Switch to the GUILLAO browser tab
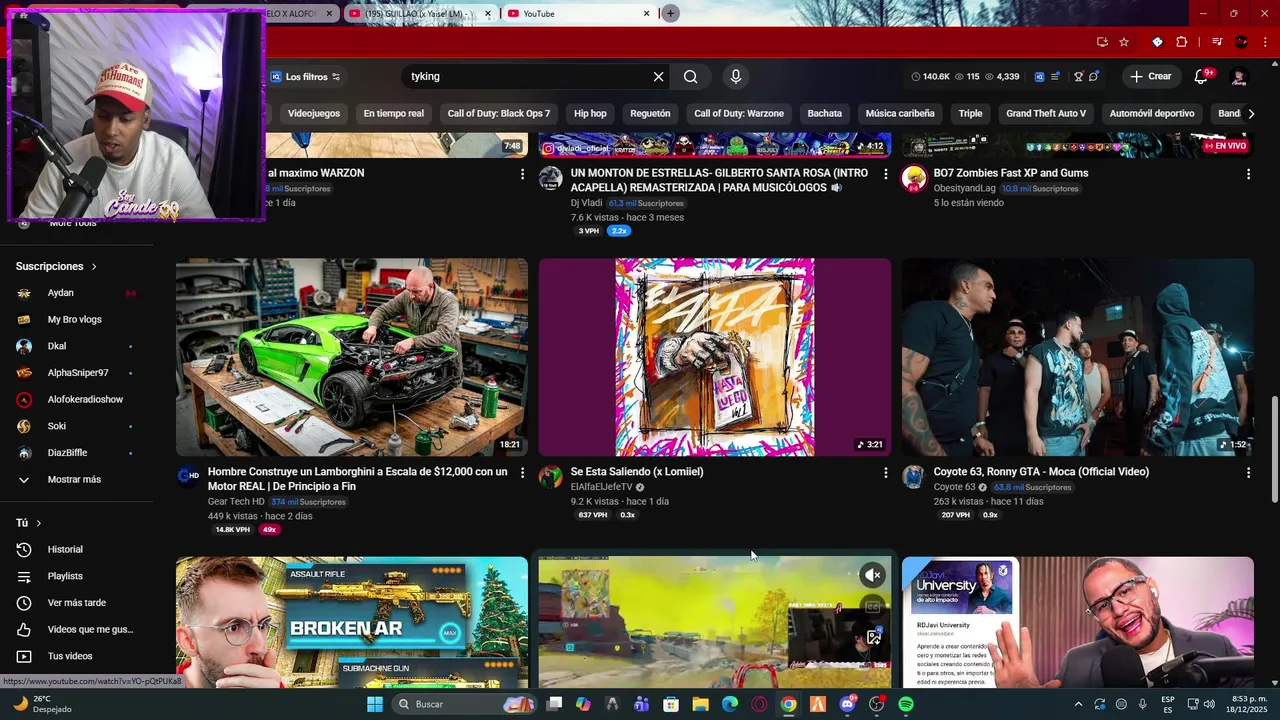The image size is (1280, 720). pos(420,13)
